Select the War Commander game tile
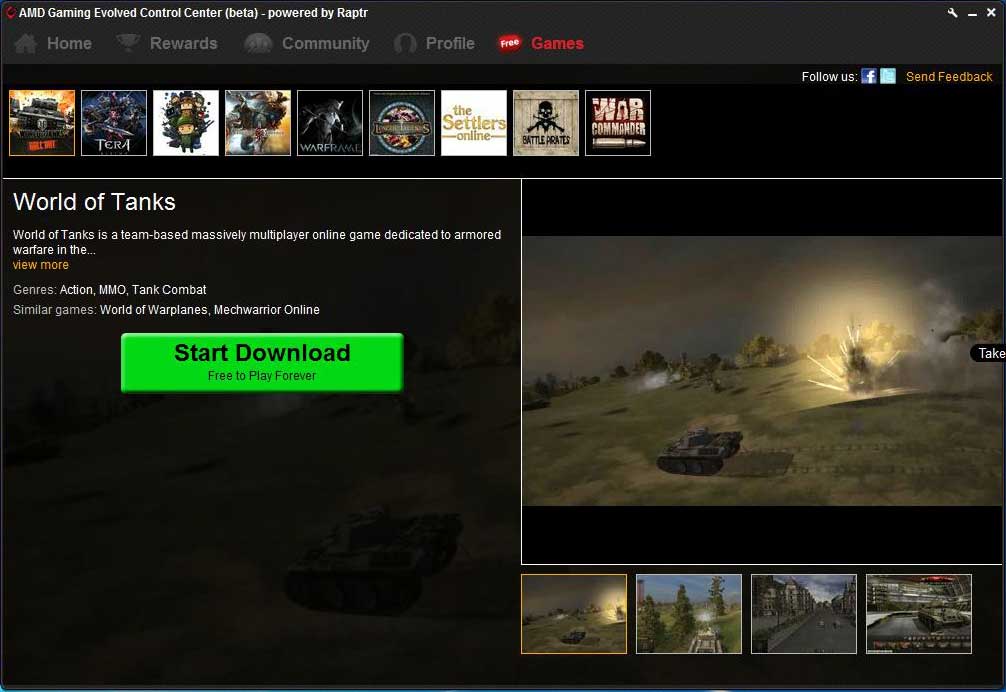The width and height of the screenshot is (1006, 692). [x=618, y=122]
